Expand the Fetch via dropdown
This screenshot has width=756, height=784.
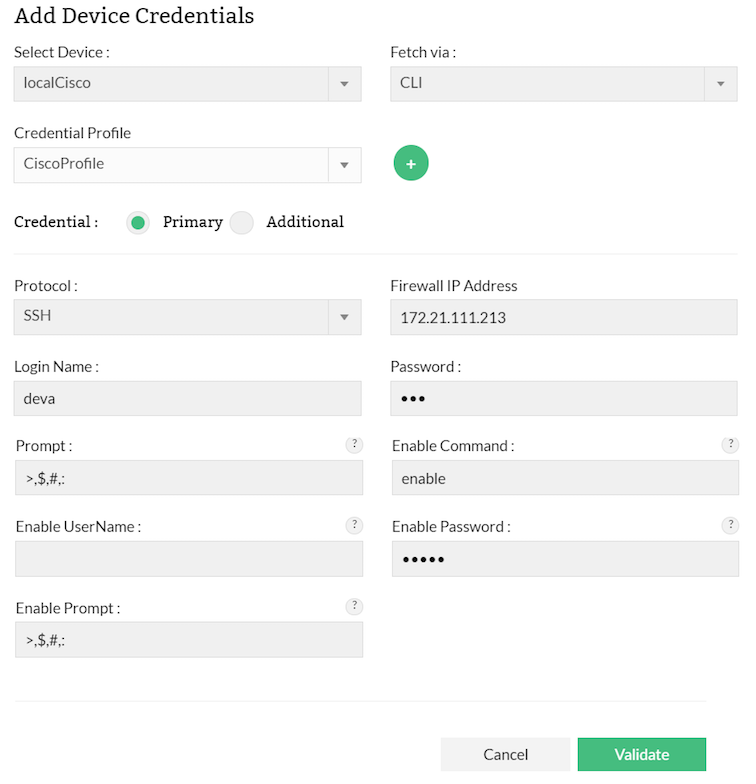pos(563,83)
